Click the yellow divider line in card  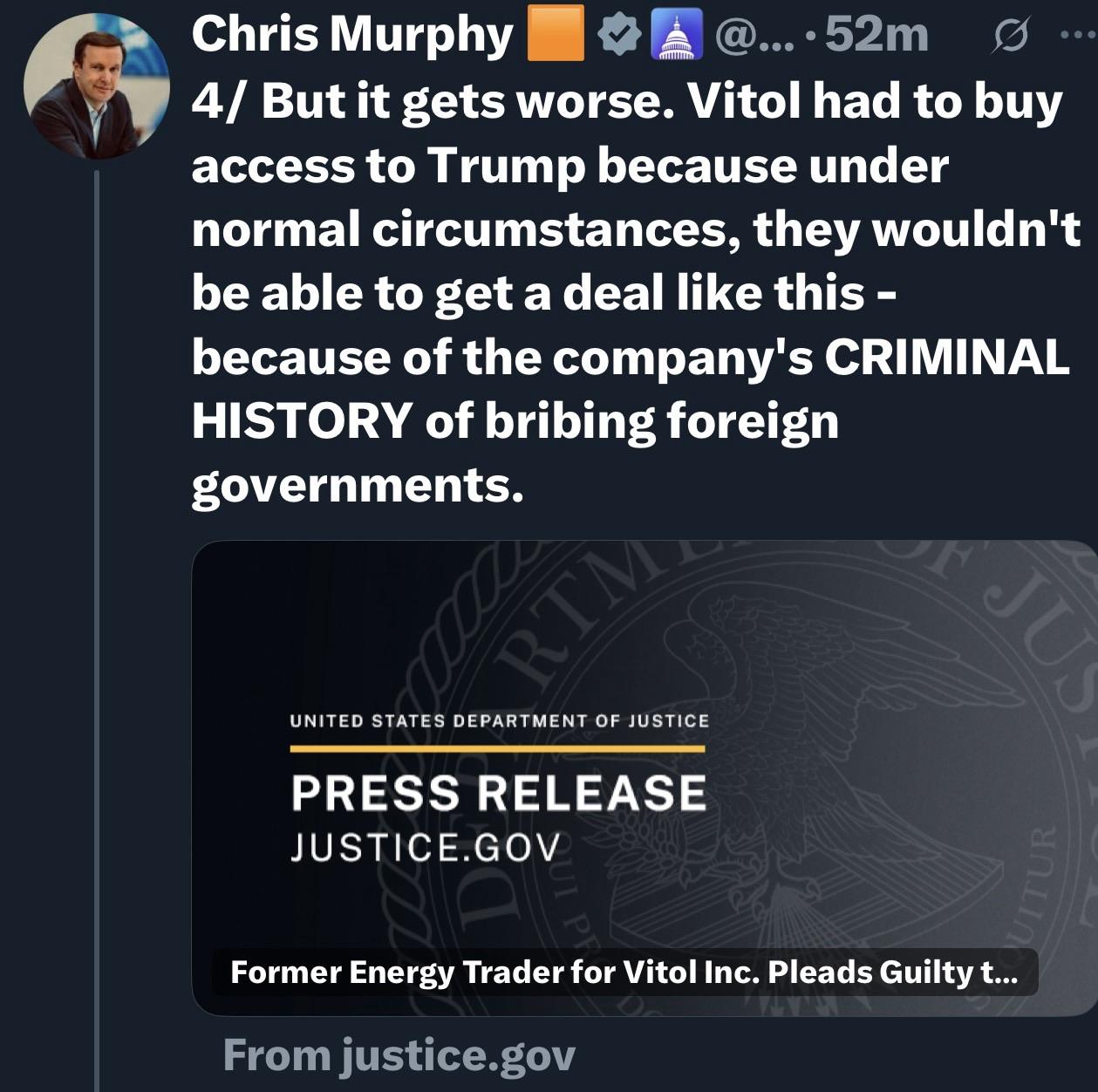coord(497,748)
